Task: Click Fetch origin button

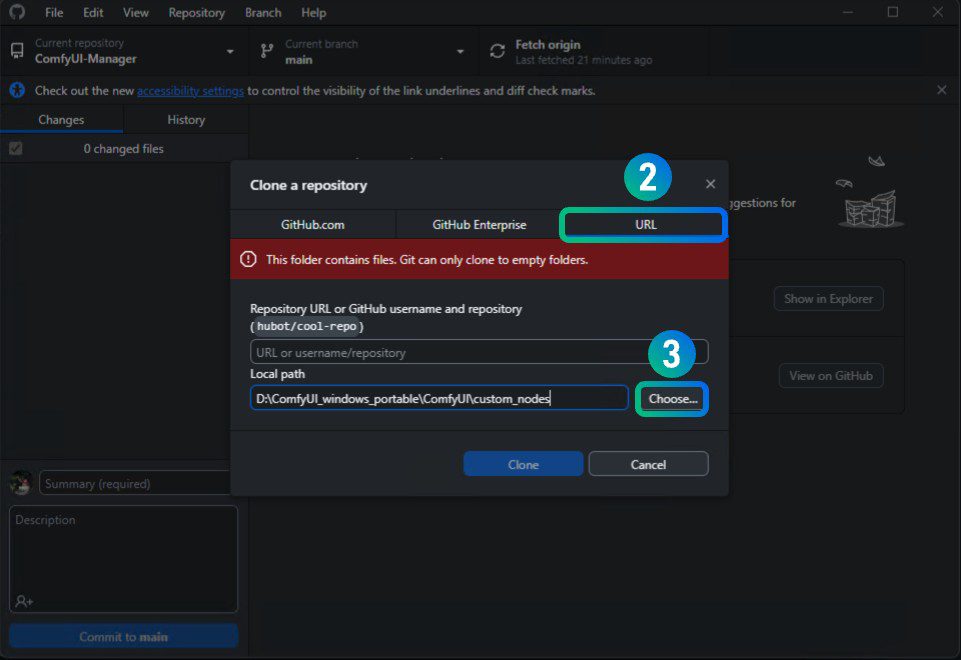Action: (593, 51)
